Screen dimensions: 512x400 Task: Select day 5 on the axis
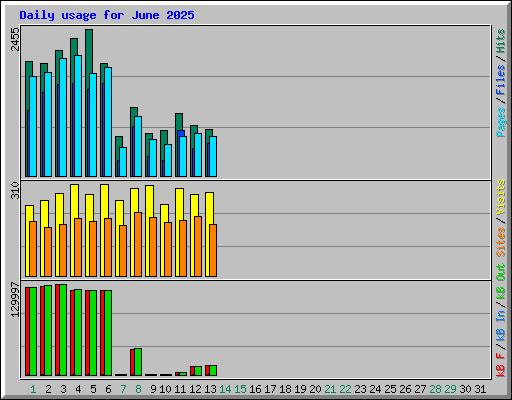point(93,389)
